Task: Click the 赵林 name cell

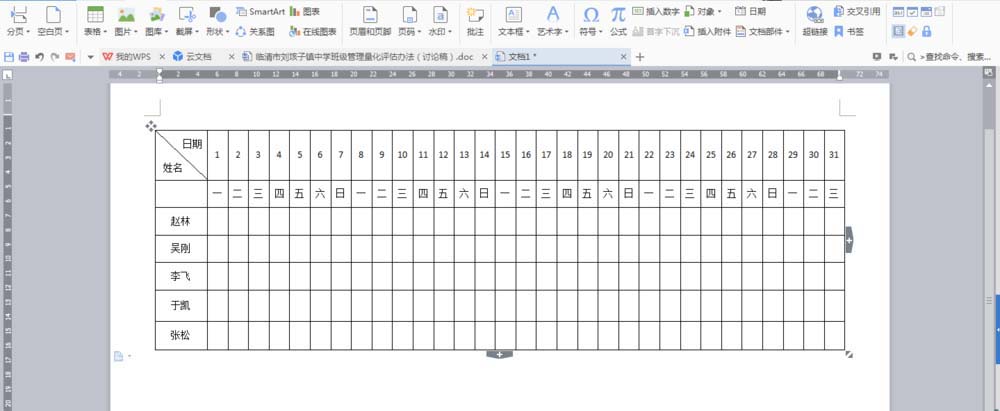Action: (x=181, y=221)
